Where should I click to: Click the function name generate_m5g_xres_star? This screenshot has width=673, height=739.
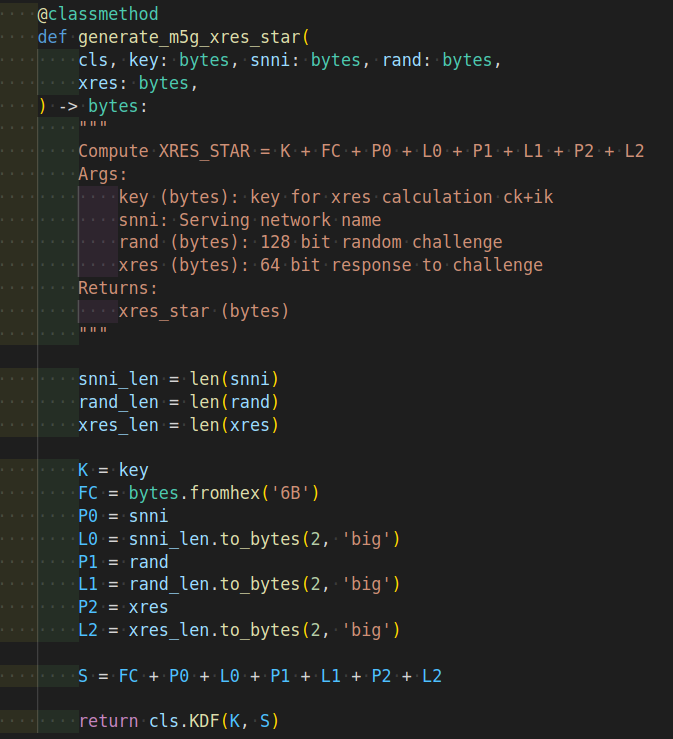(x=189, y=37)
